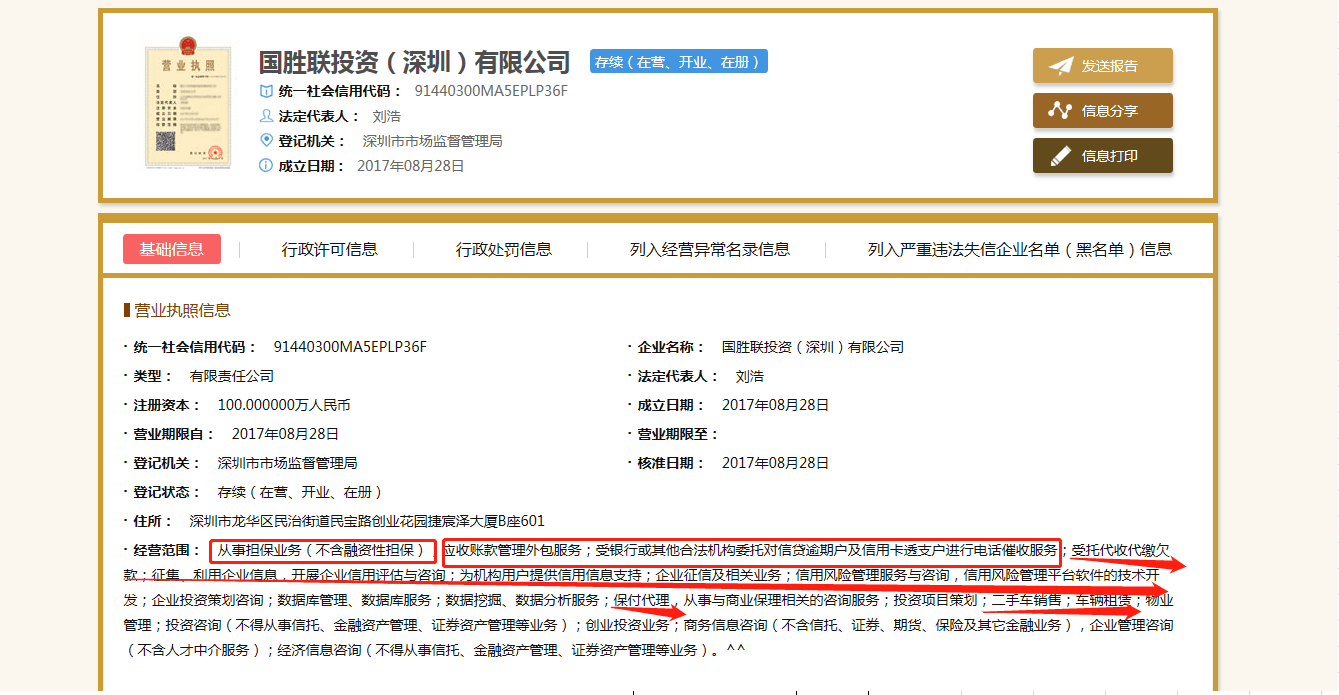Click credit code 91440300MA5EPLP36F in the header
The height and width of the screenshot is (695, 1339).
click(491, 91)
